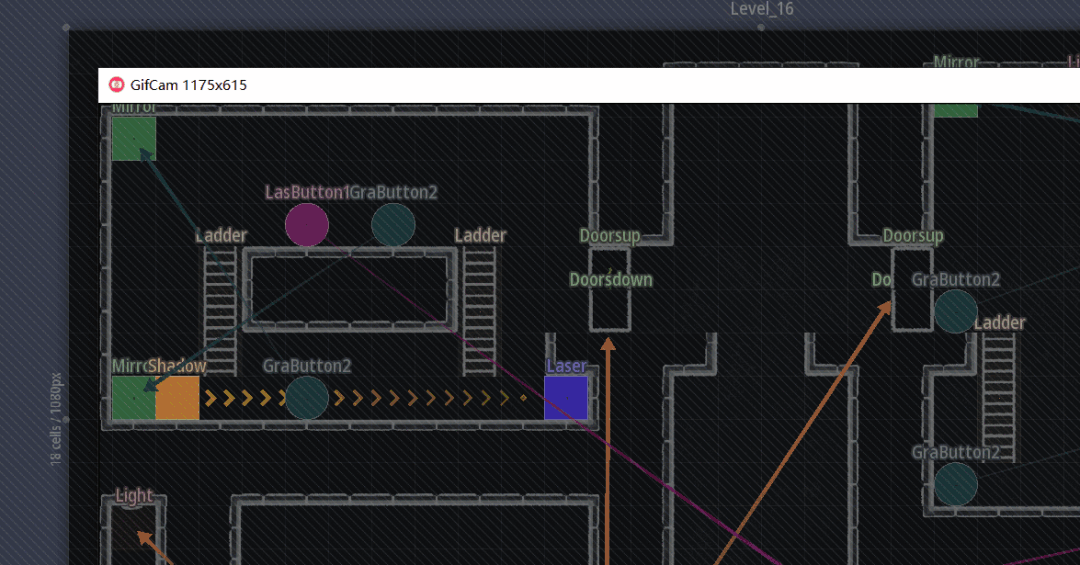
Task: Select the Light entity in bottom-left room
Action: [134, 525]
